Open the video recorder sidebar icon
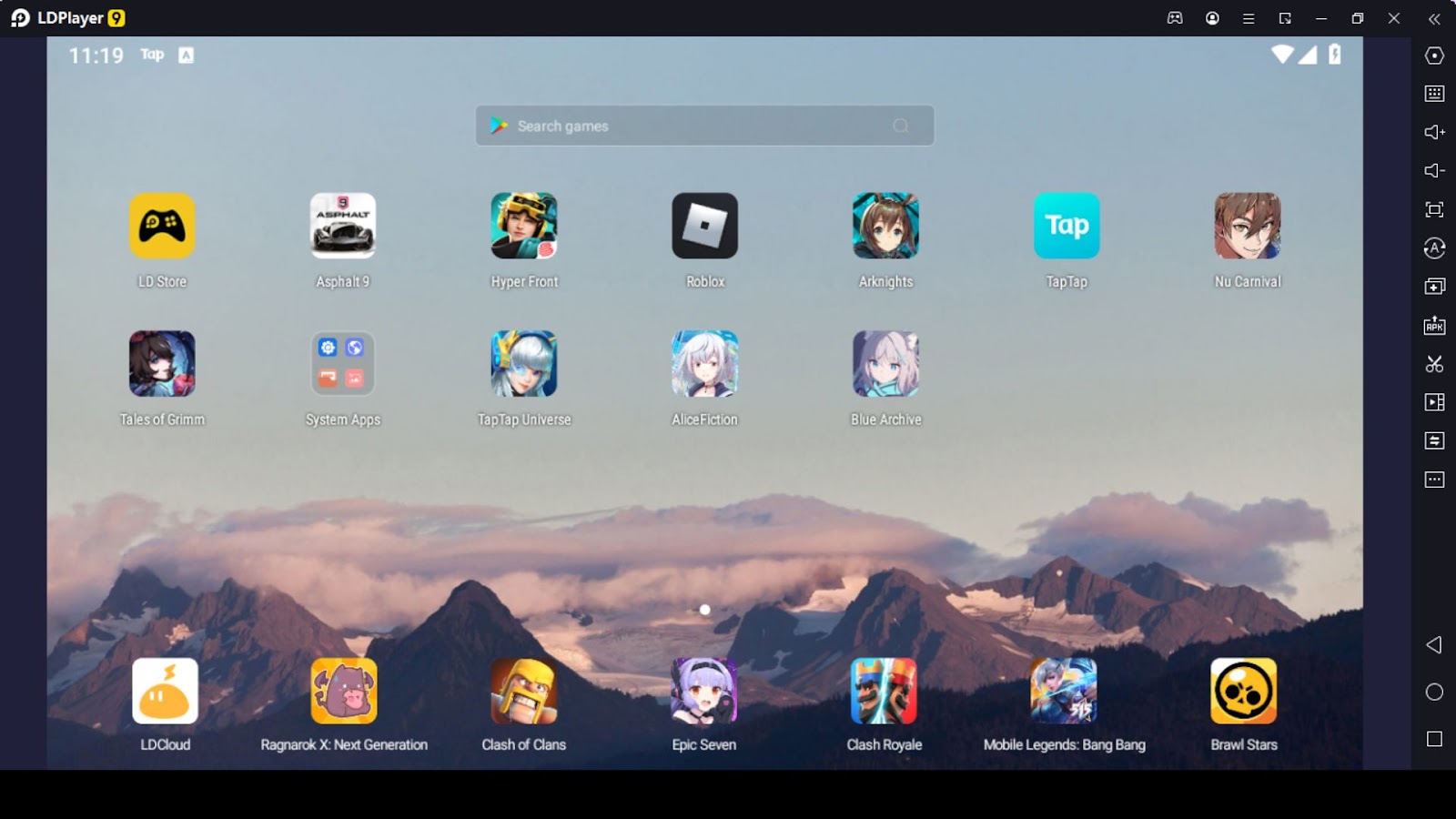 1434,402
